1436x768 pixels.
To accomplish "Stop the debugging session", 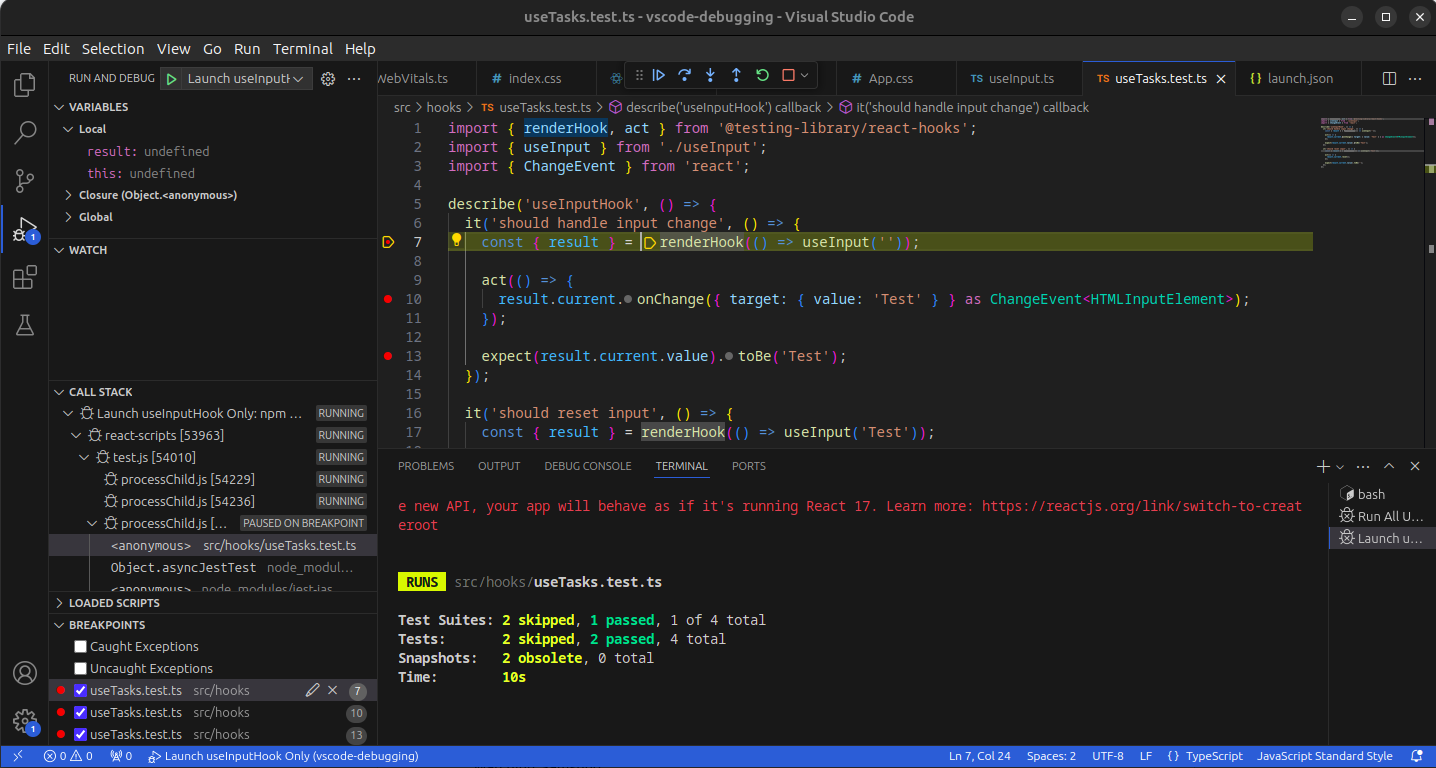I will (788, 75).
